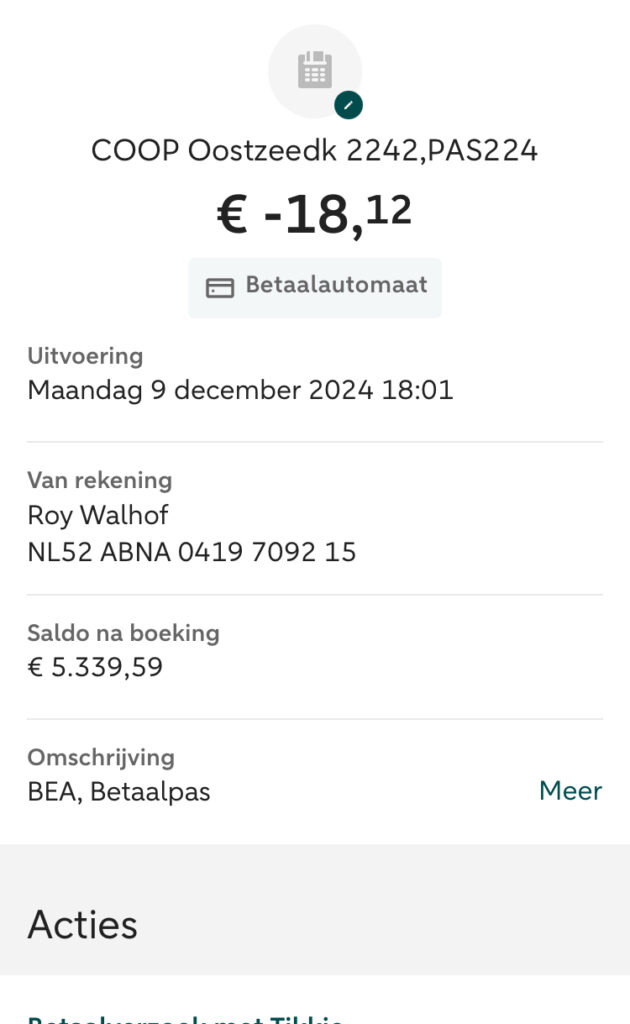The height and width of the screenshot is (1024, 630).
Task: Click the Saldo na boeking label
Action: point(123,633)
